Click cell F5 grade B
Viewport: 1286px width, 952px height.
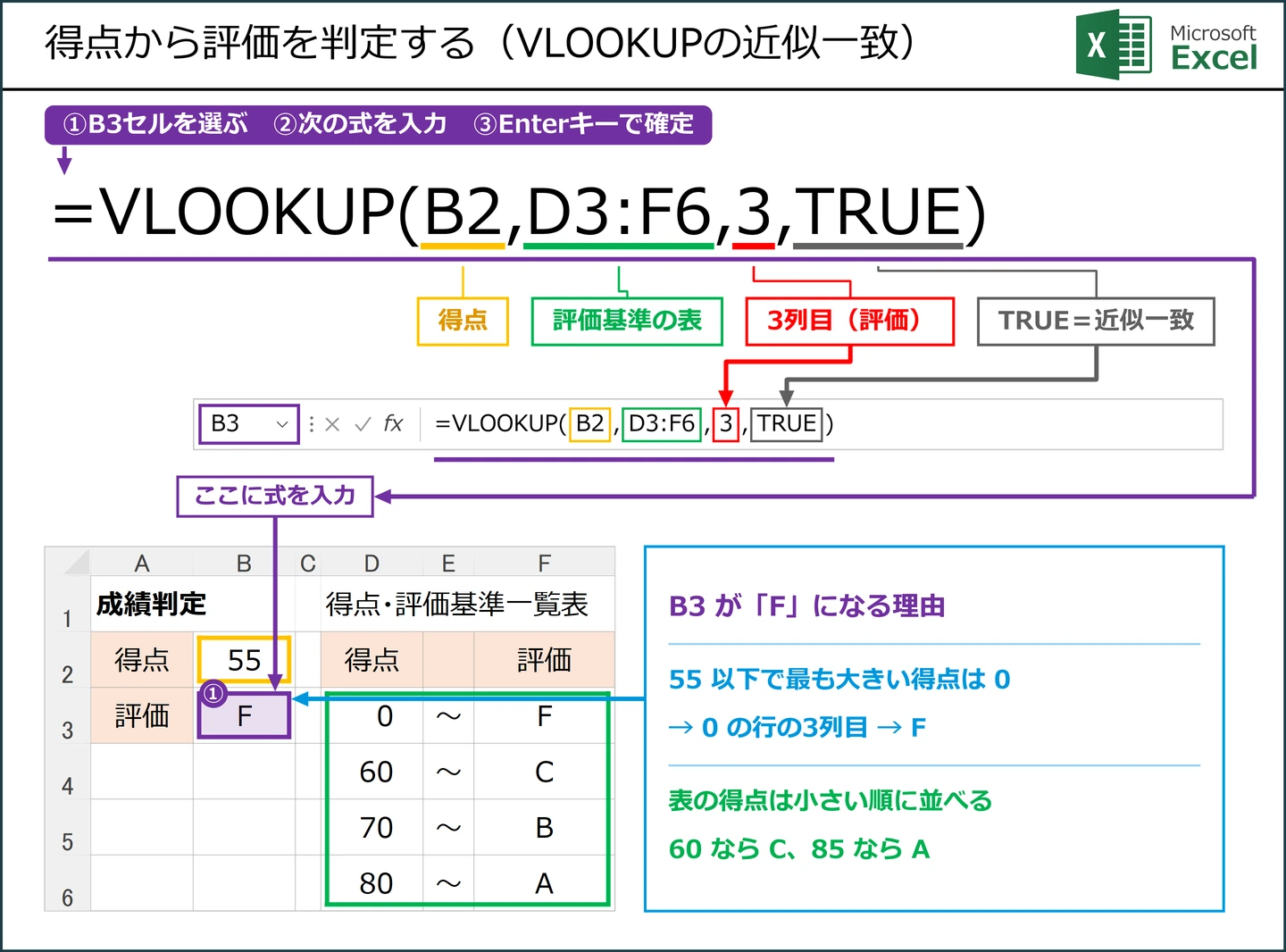click(543, 827)
